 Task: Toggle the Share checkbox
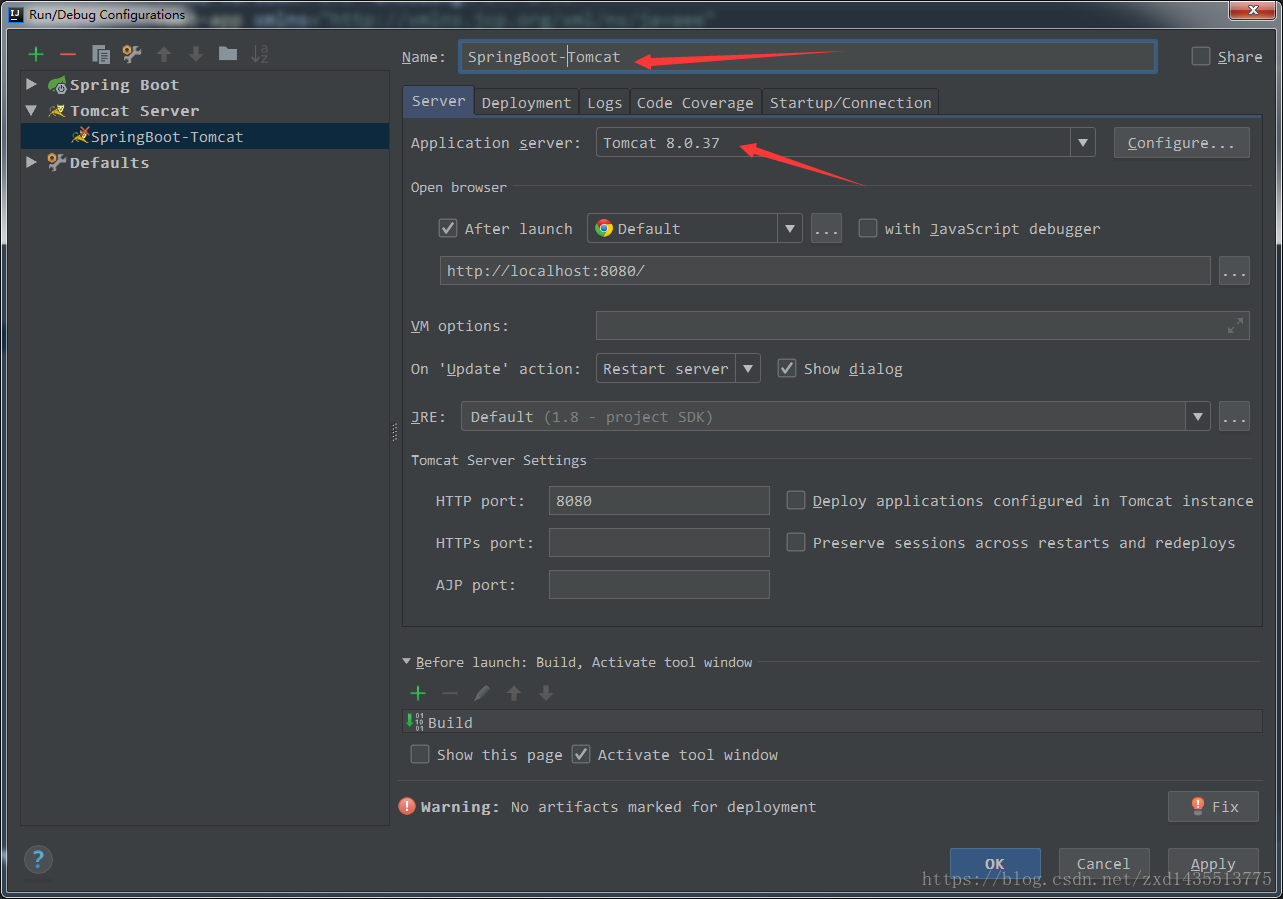[x=1201, y=57]
